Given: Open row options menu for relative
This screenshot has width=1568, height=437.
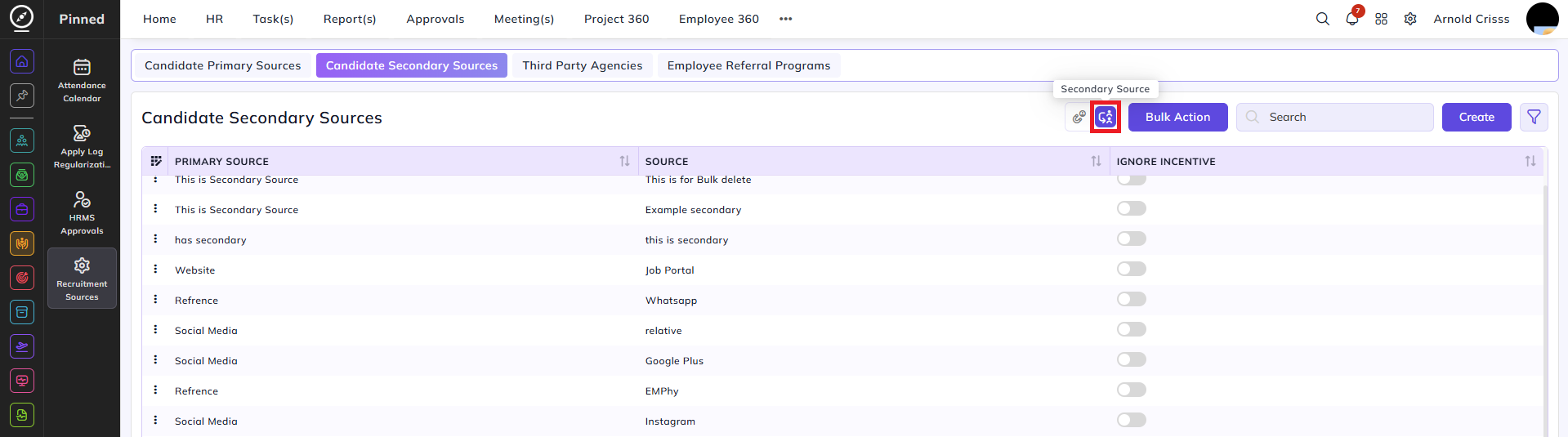Looking at the screenshot, I should pyautogui.click(x=155, y=329).
